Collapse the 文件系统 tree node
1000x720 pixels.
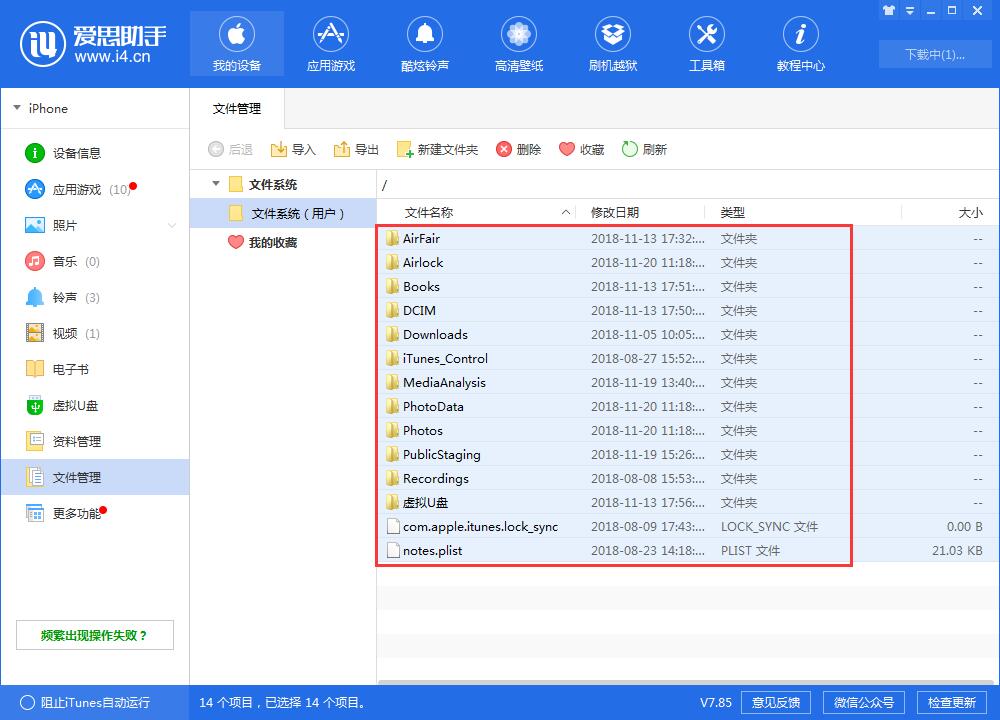[x=216, y=184]
